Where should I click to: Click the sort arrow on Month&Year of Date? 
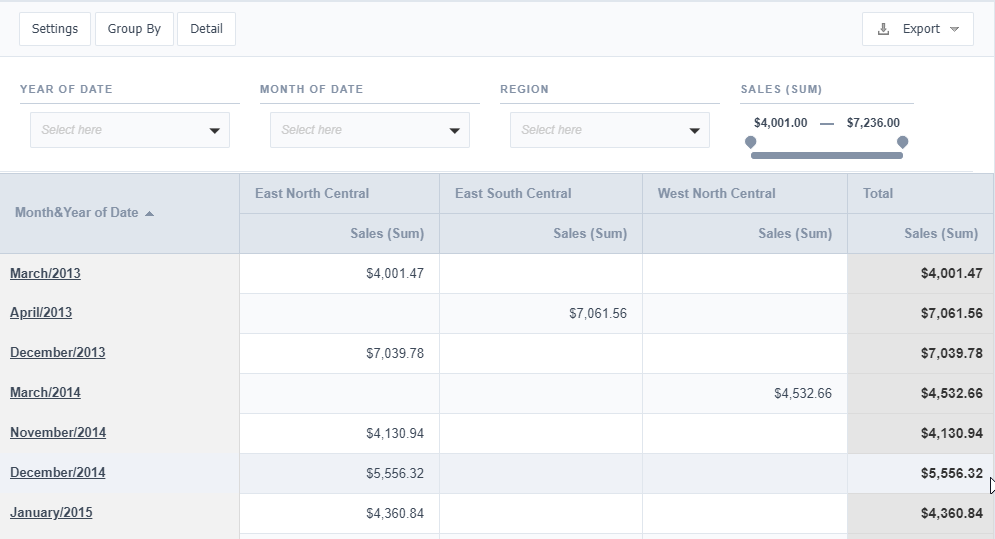point(149,213)
